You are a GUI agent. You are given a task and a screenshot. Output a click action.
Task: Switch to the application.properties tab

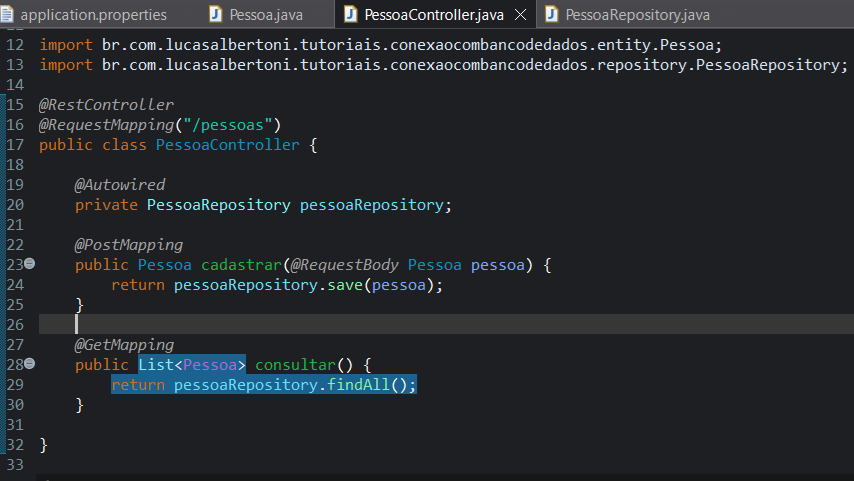(x=93, y=15)
